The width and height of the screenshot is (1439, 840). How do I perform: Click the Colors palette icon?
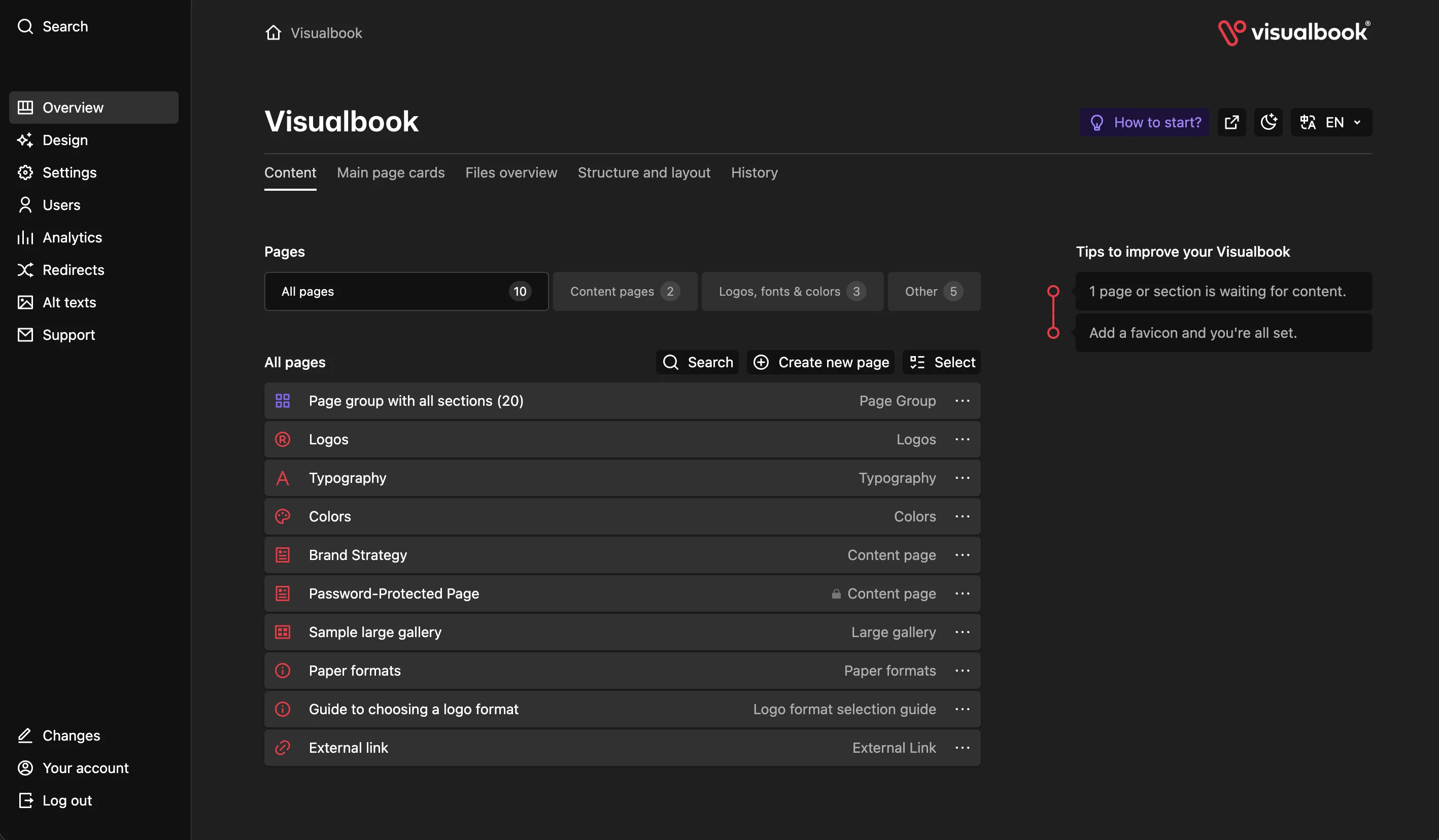click(283, 516)
